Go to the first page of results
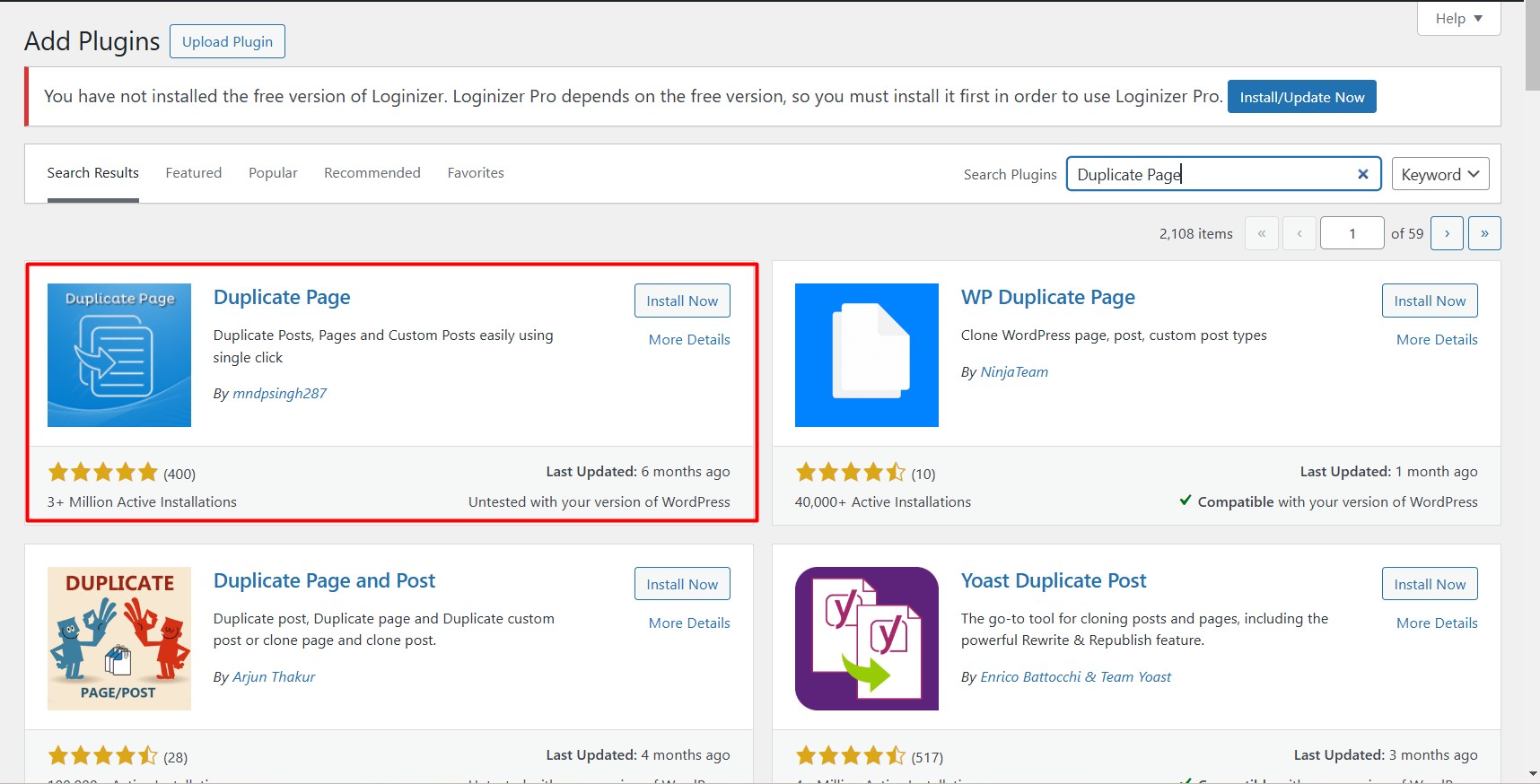 click(1262, 233)
